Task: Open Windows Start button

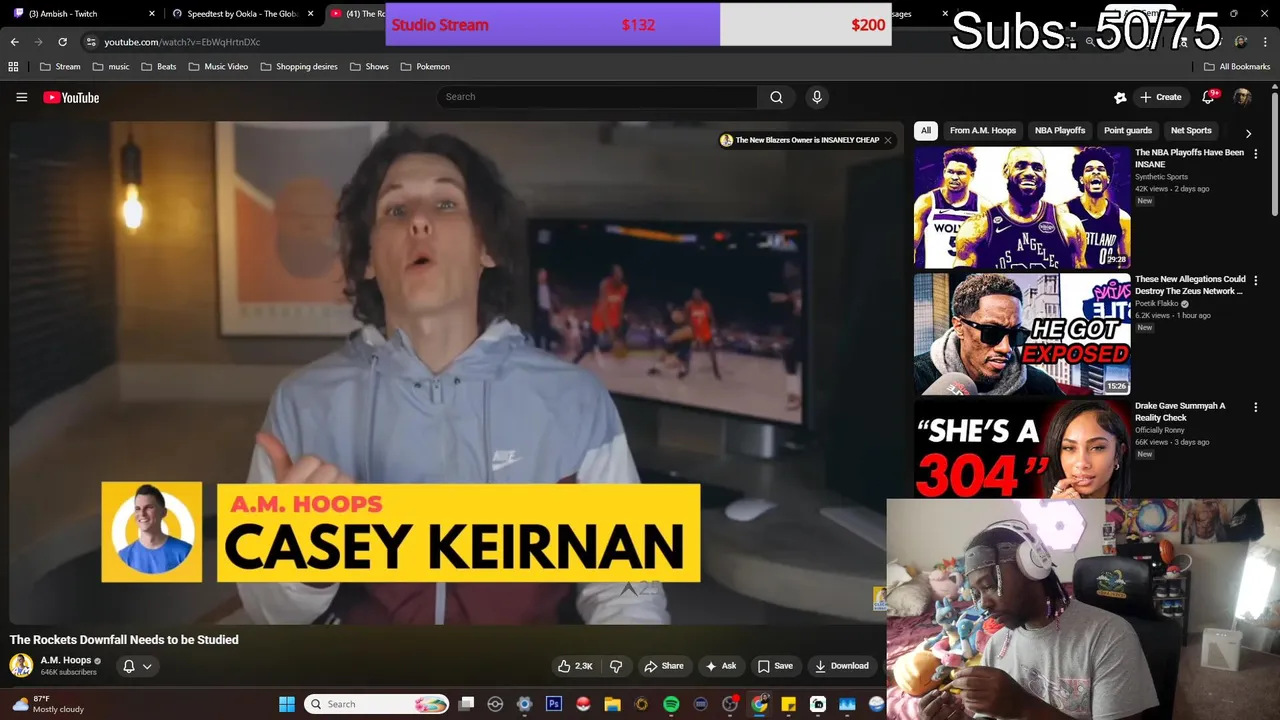Action: tap(287, 704)
